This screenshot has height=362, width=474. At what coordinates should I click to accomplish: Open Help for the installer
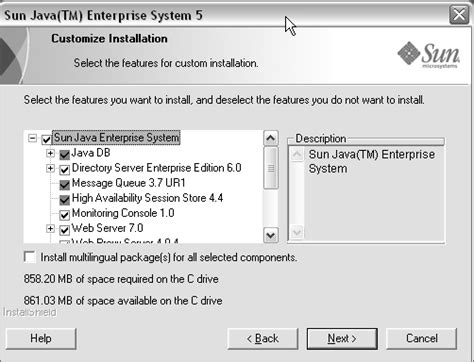point(41,339)
